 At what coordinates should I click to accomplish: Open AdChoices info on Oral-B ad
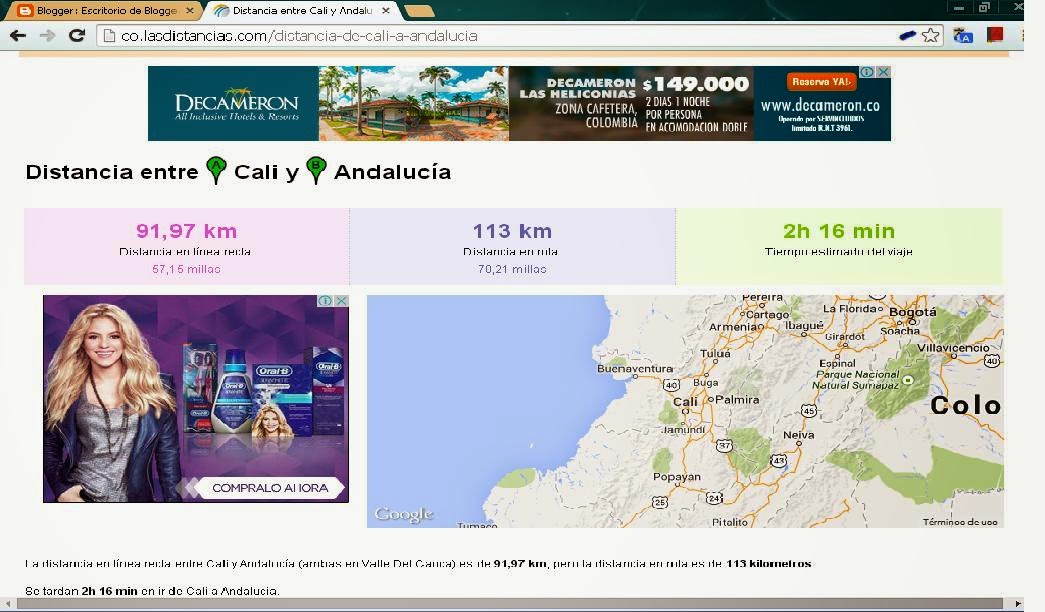click(x=325, y=301)
